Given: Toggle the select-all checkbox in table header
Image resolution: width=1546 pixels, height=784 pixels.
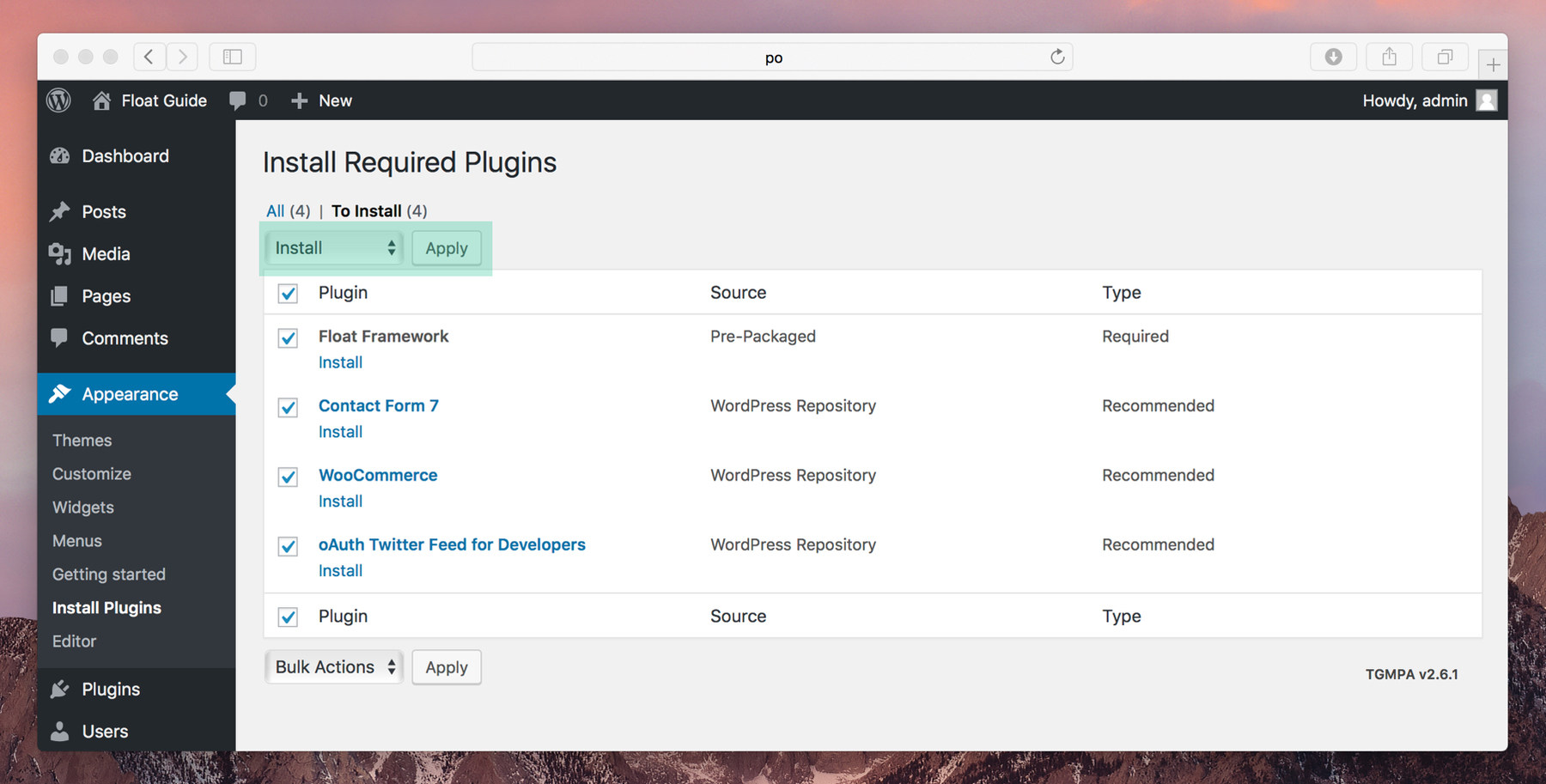Looking at the screenshot, I should point(288,294).
